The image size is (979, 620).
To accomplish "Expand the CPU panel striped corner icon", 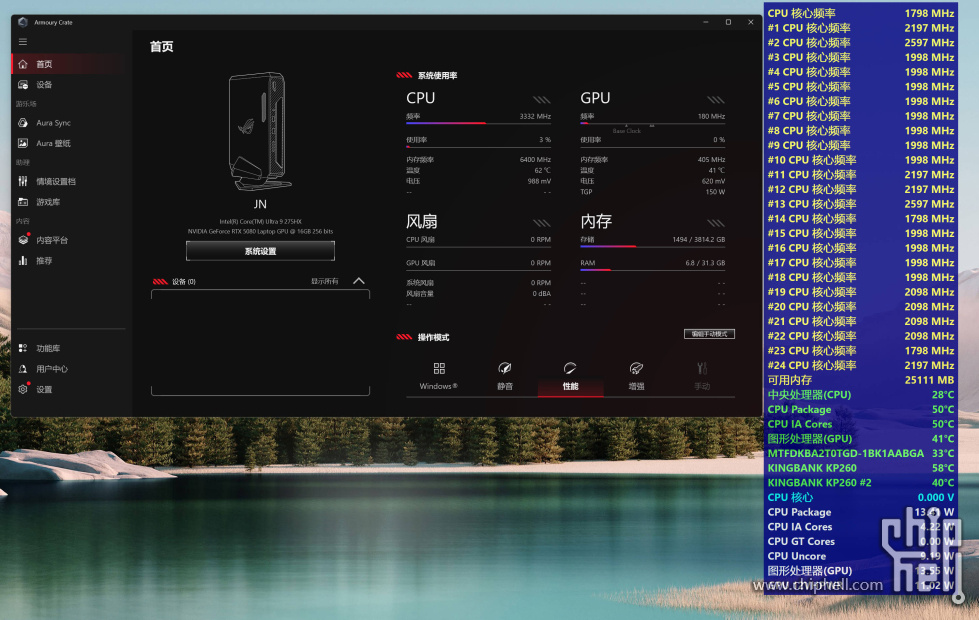I will pyautogui.click(x=541, y=99).
